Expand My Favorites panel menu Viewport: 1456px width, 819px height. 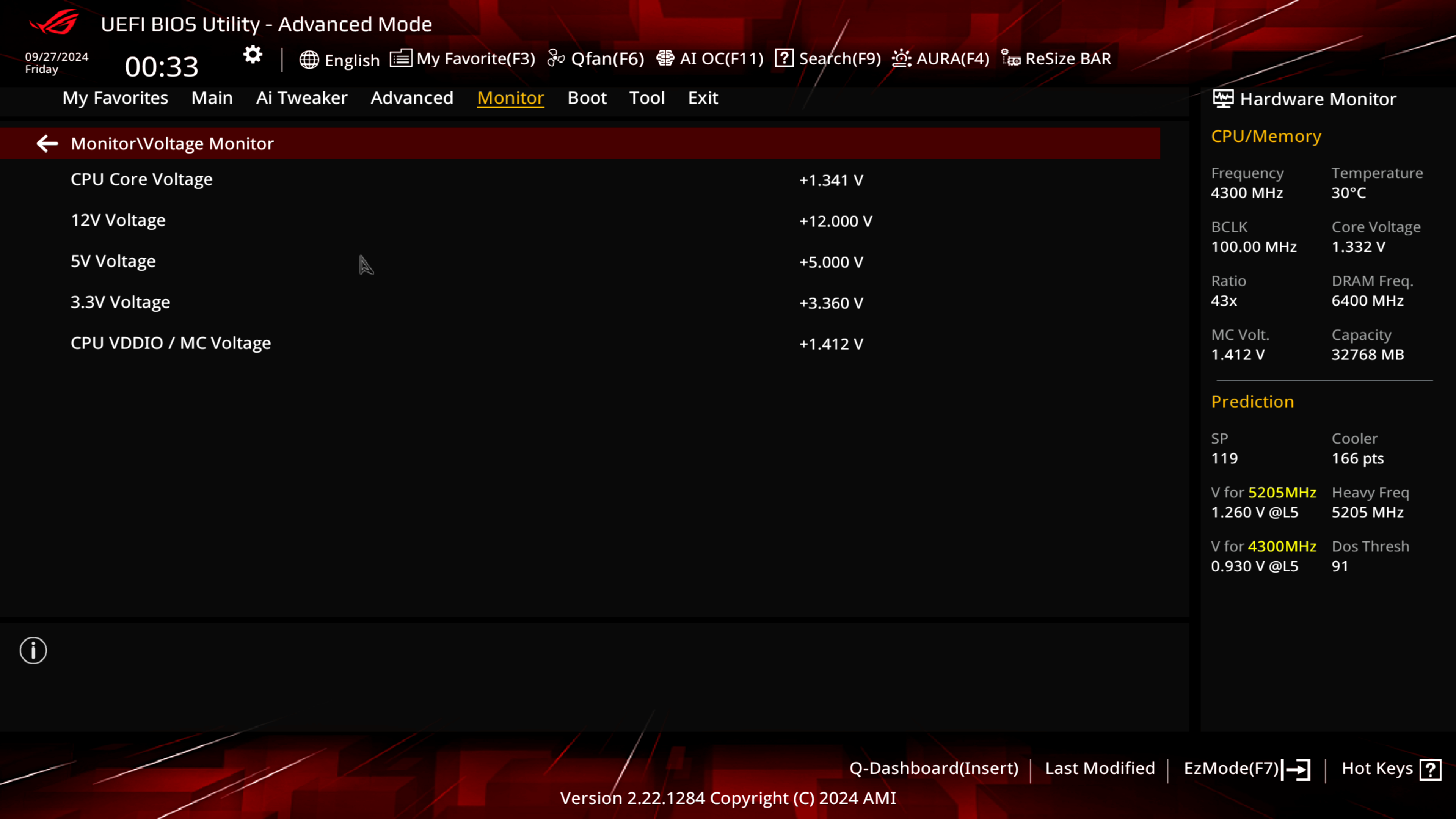tap(115, 97)
